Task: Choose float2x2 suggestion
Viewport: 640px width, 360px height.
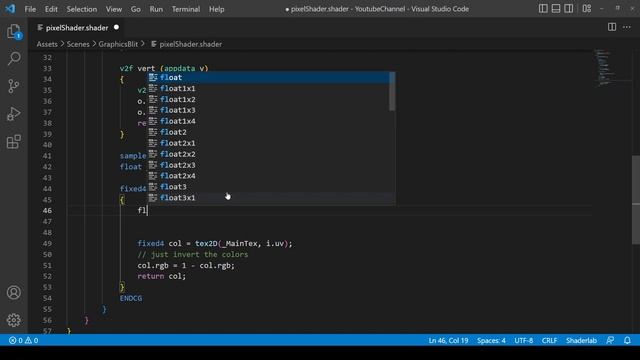Action: click(x=268, y=154)
